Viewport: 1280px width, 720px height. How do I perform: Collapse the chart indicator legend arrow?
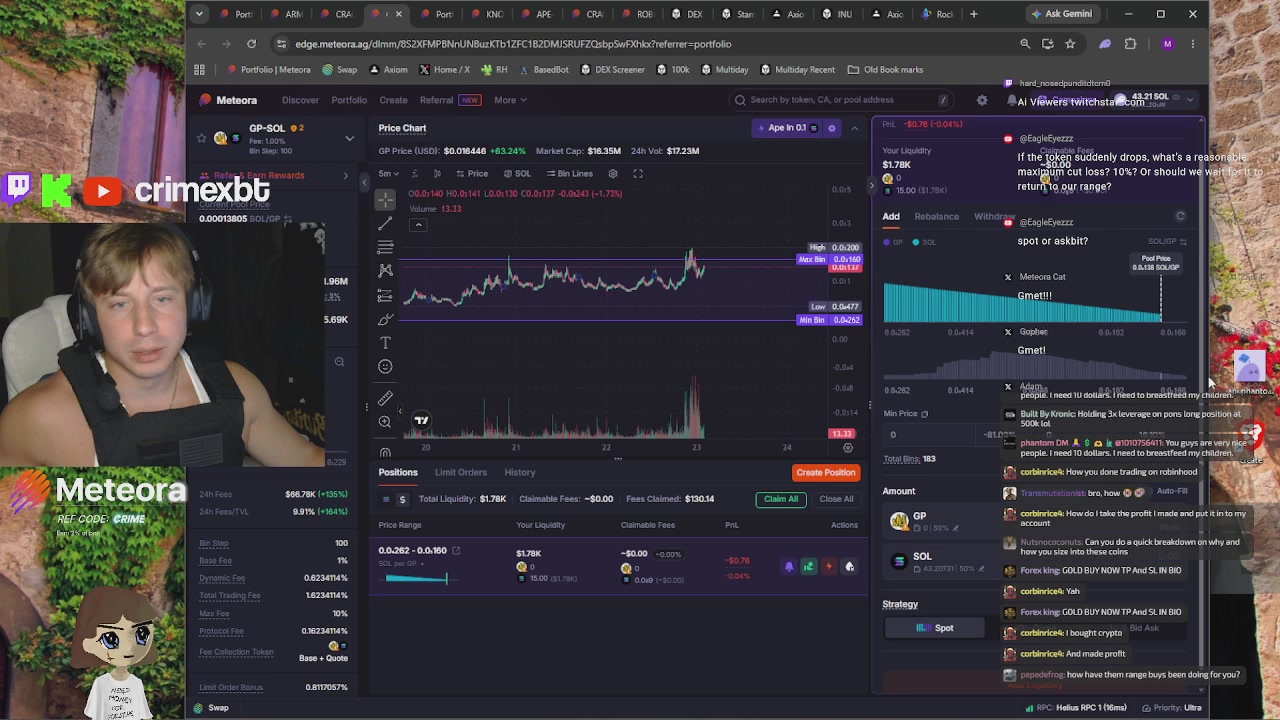pyautogui.click(x=418, y=224)
